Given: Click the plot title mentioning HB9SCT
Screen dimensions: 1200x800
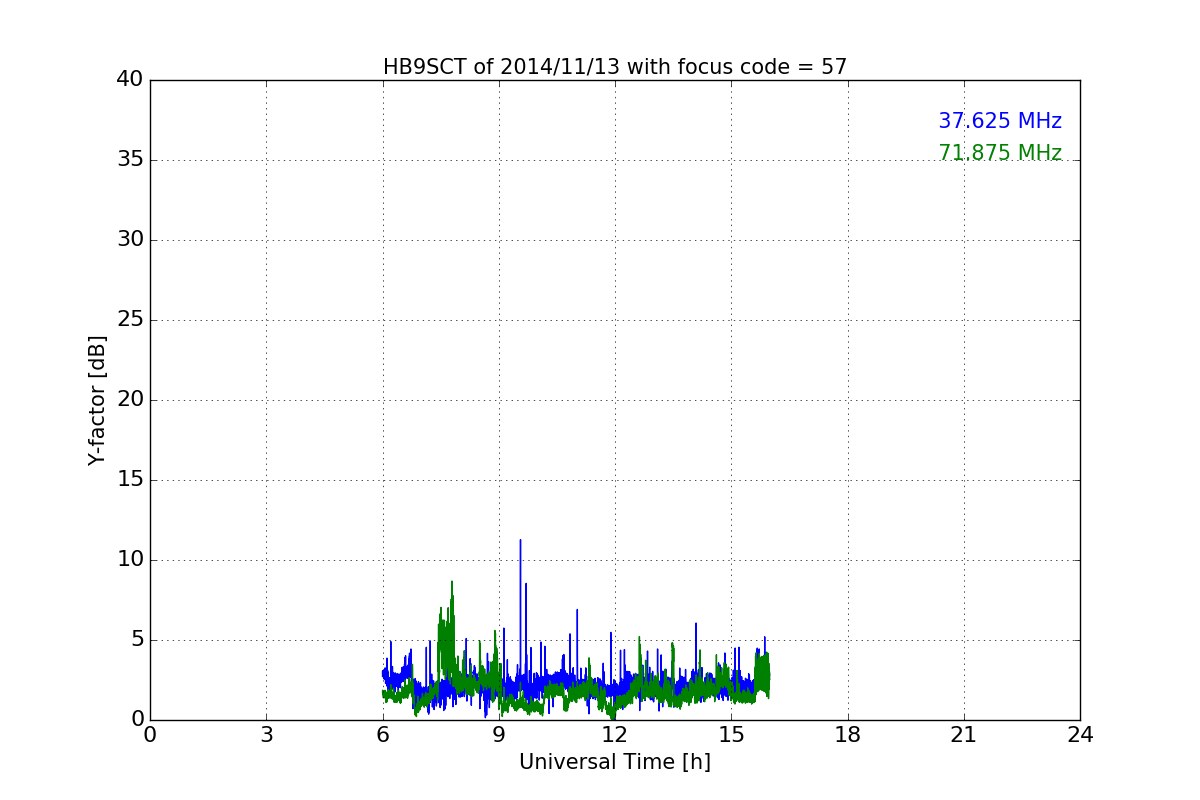Looking at the screenshot, I should click(x=615, y=67).
